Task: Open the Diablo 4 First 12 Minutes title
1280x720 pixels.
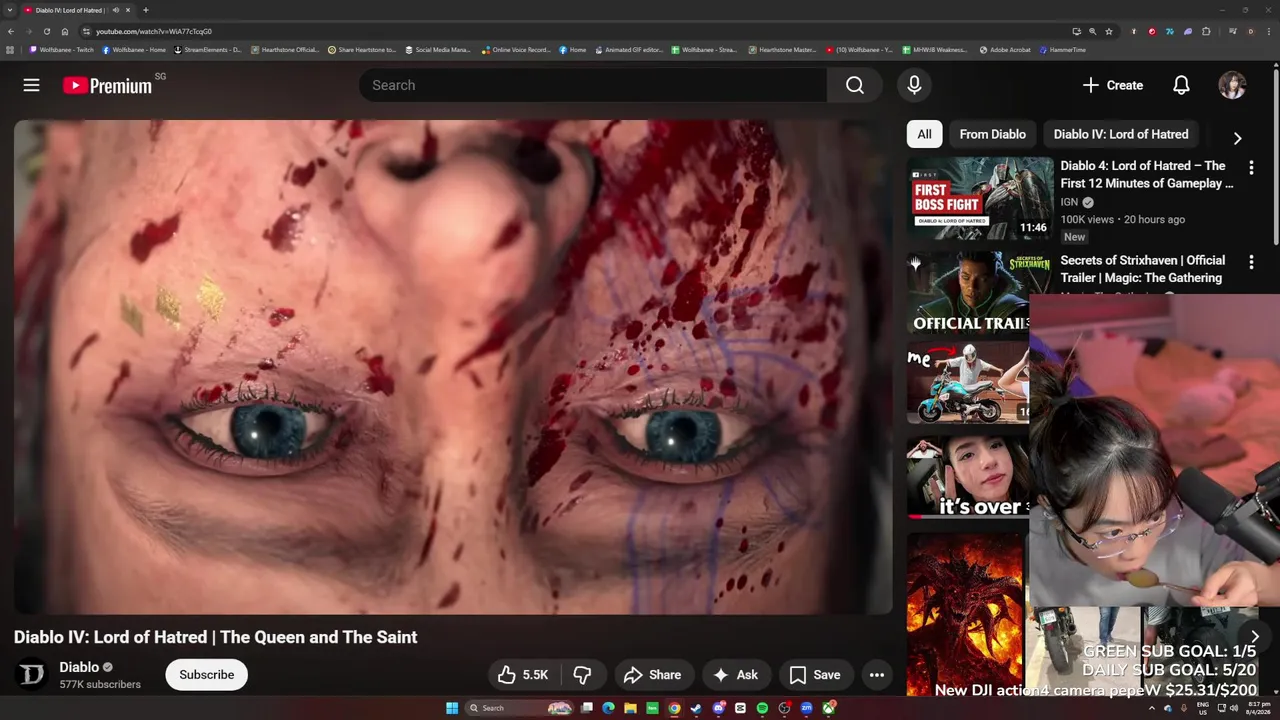Action: 1147,175
